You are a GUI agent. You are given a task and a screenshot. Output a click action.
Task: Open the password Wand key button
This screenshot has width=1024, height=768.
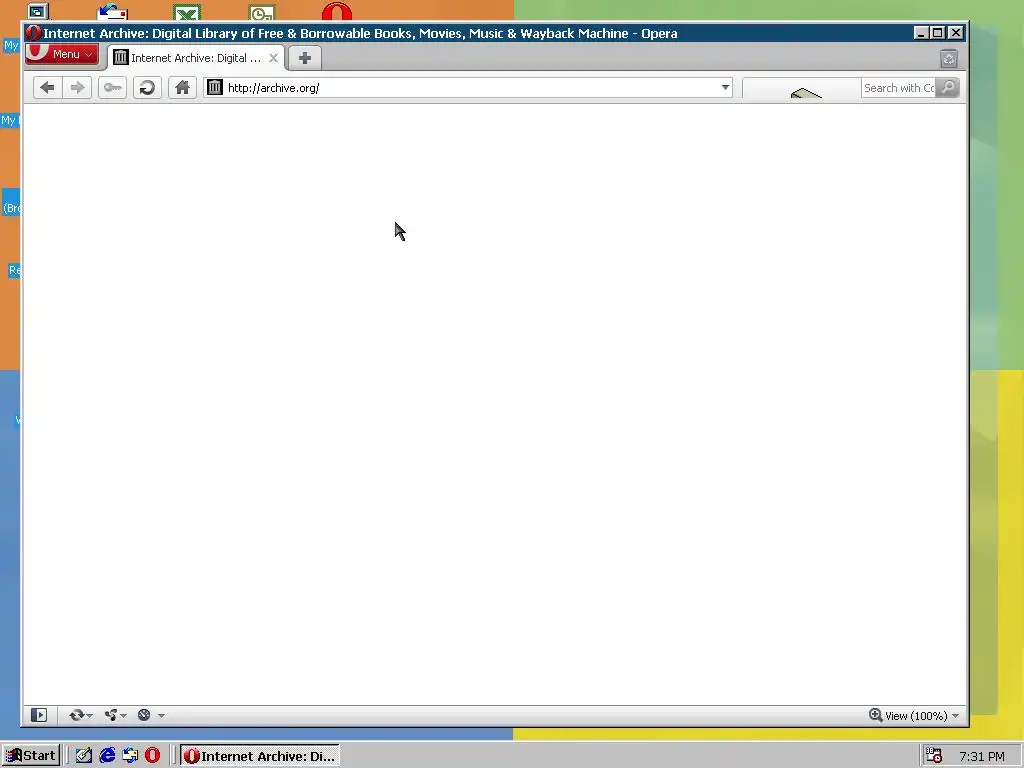[112, 88]
